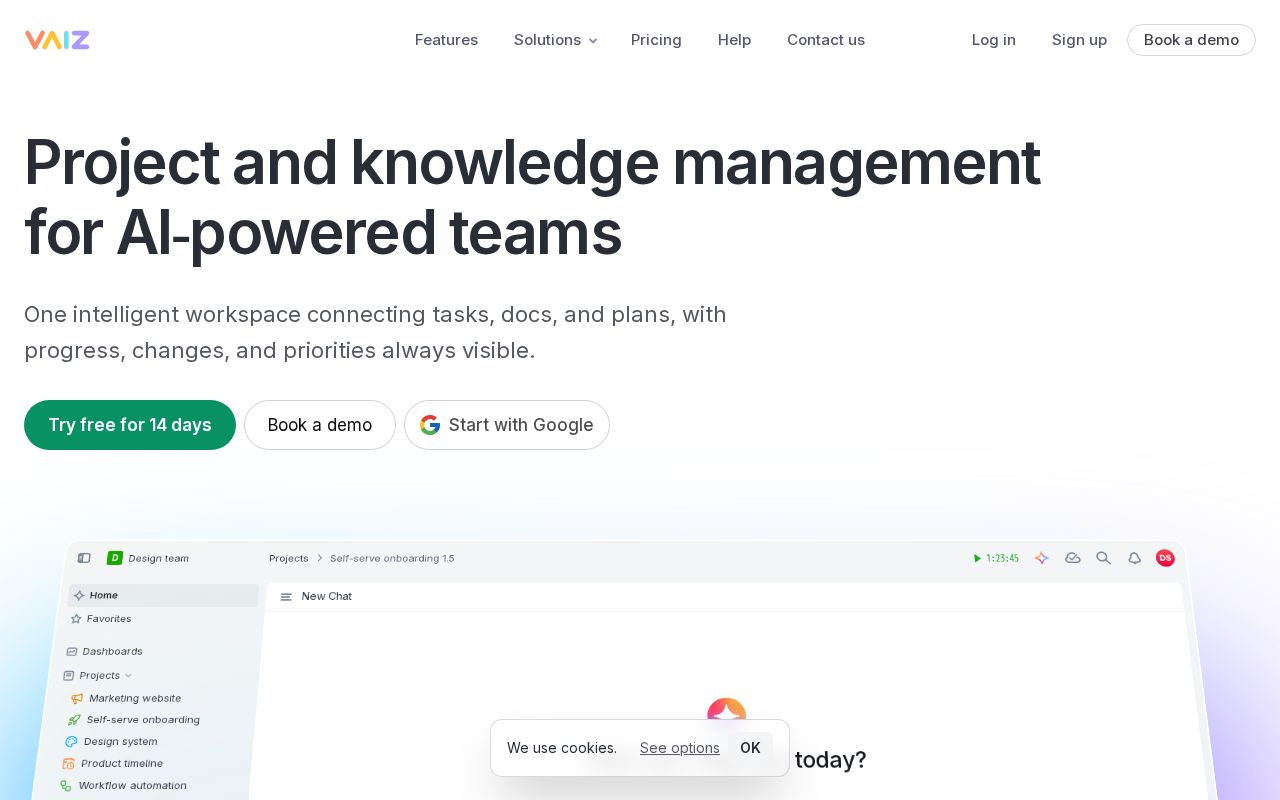Screen dimensions: 1280x800
Task: Open cookie options via See options
Action: click(x=680, y=748)
